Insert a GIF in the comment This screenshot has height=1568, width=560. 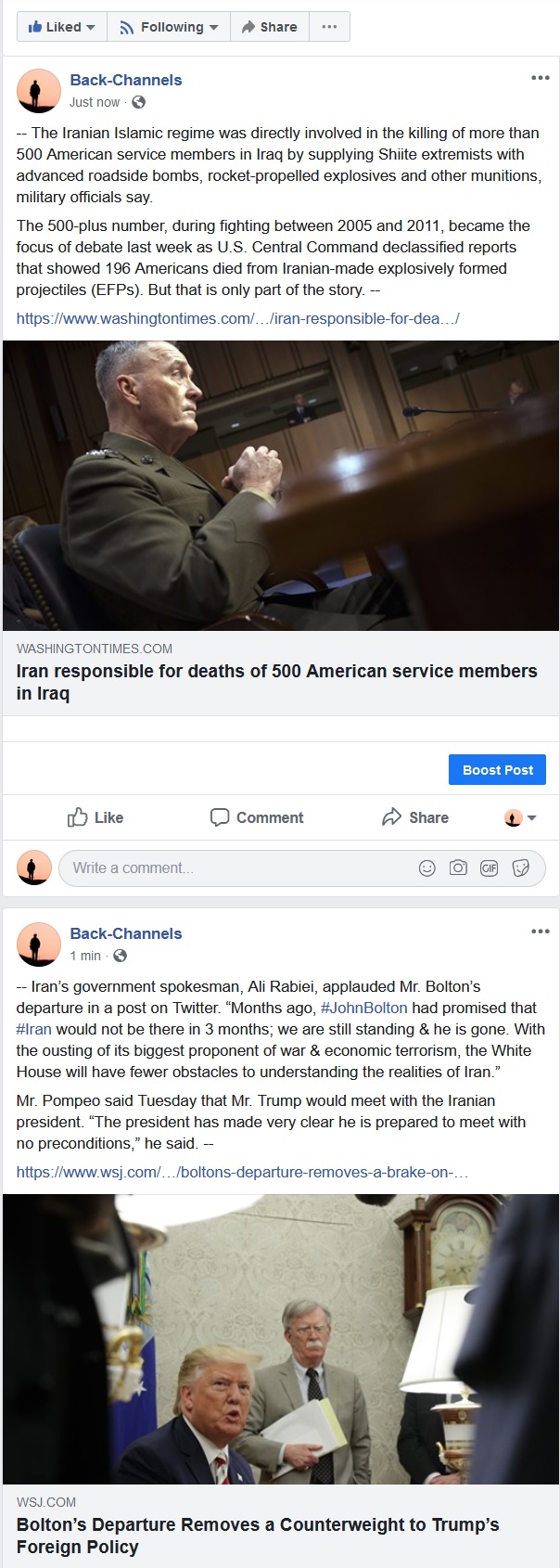pyautogui.click(x=489, y=868)
